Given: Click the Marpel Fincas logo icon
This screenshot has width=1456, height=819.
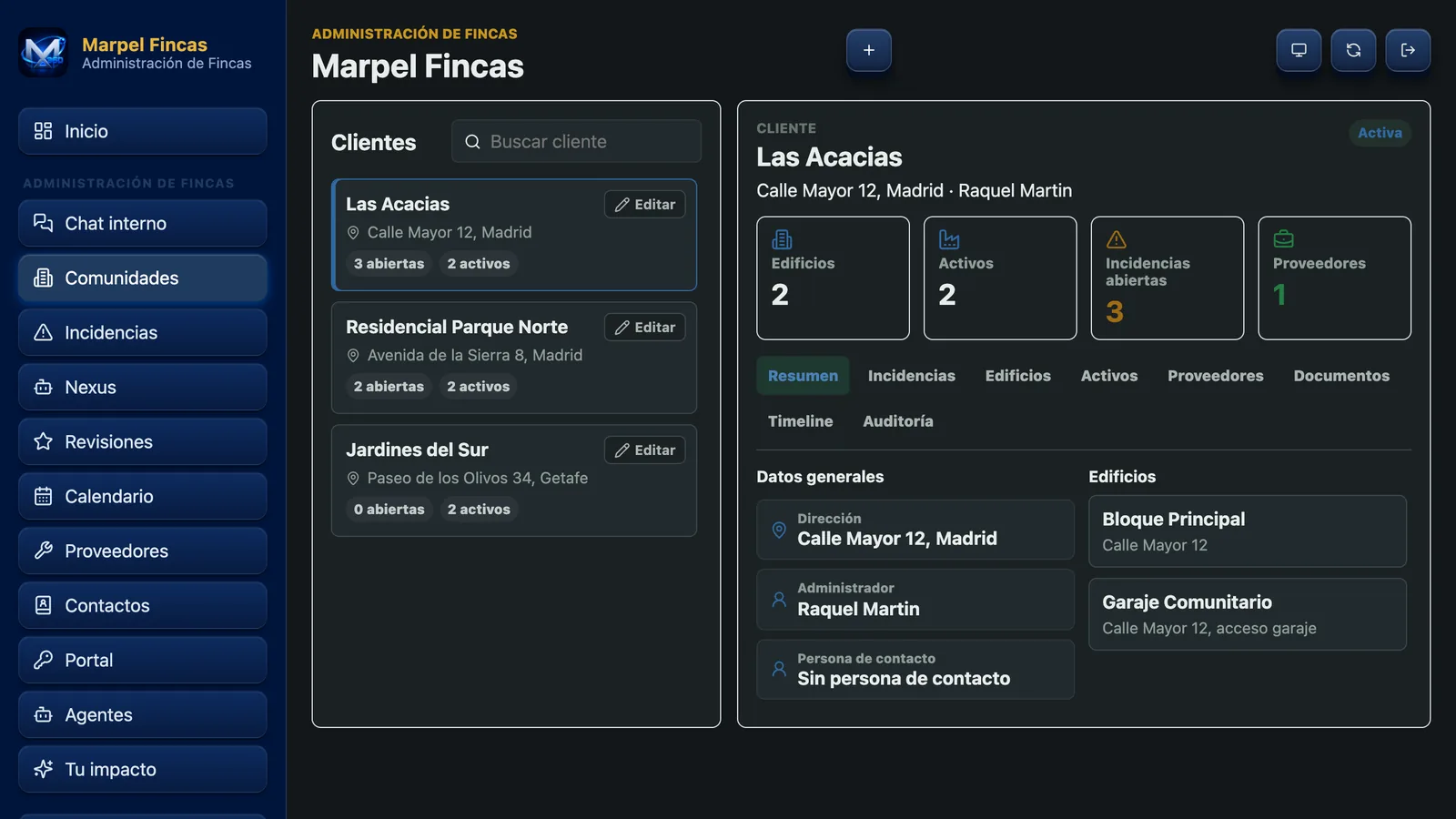Looking at the screenshot, I should pos(43,53).
